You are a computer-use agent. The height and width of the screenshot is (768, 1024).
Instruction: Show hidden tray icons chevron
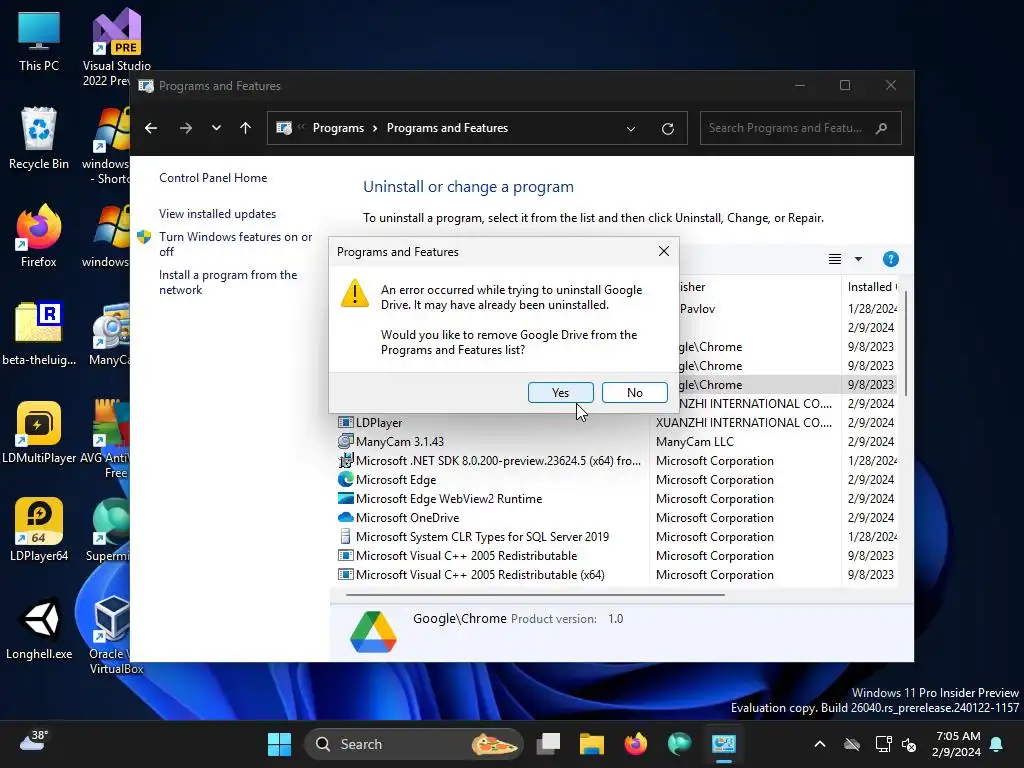pos(820,744)
